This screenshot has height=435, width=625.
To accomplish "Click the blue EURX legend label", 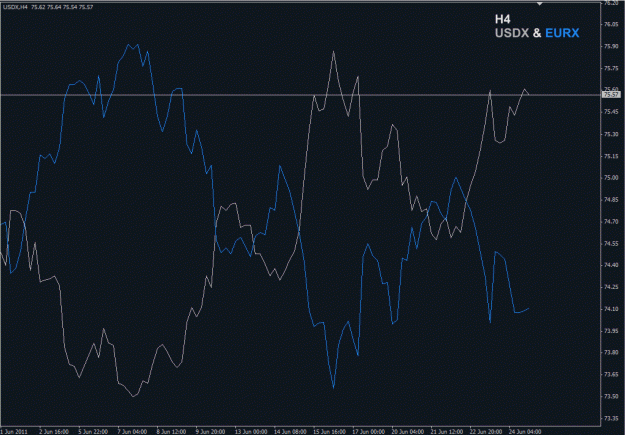I will coord(562,33).
